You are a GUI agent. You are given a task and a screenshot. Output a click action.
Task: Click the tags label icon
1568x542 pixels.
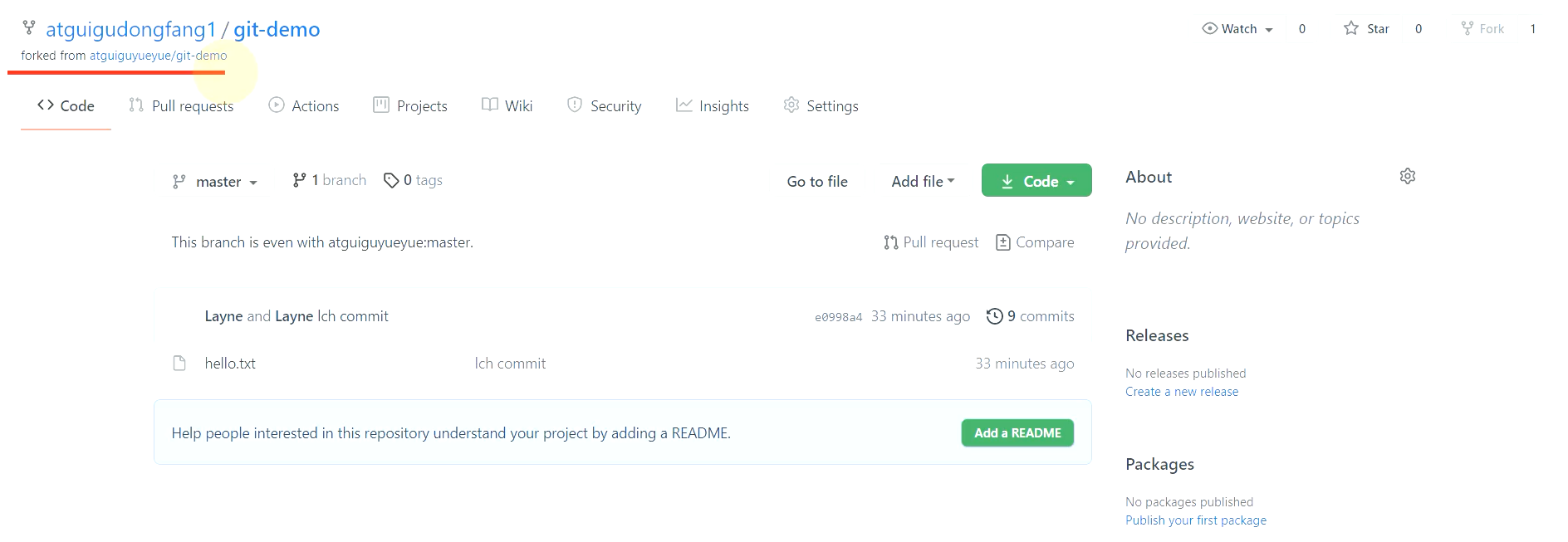(x=391, y=180)
